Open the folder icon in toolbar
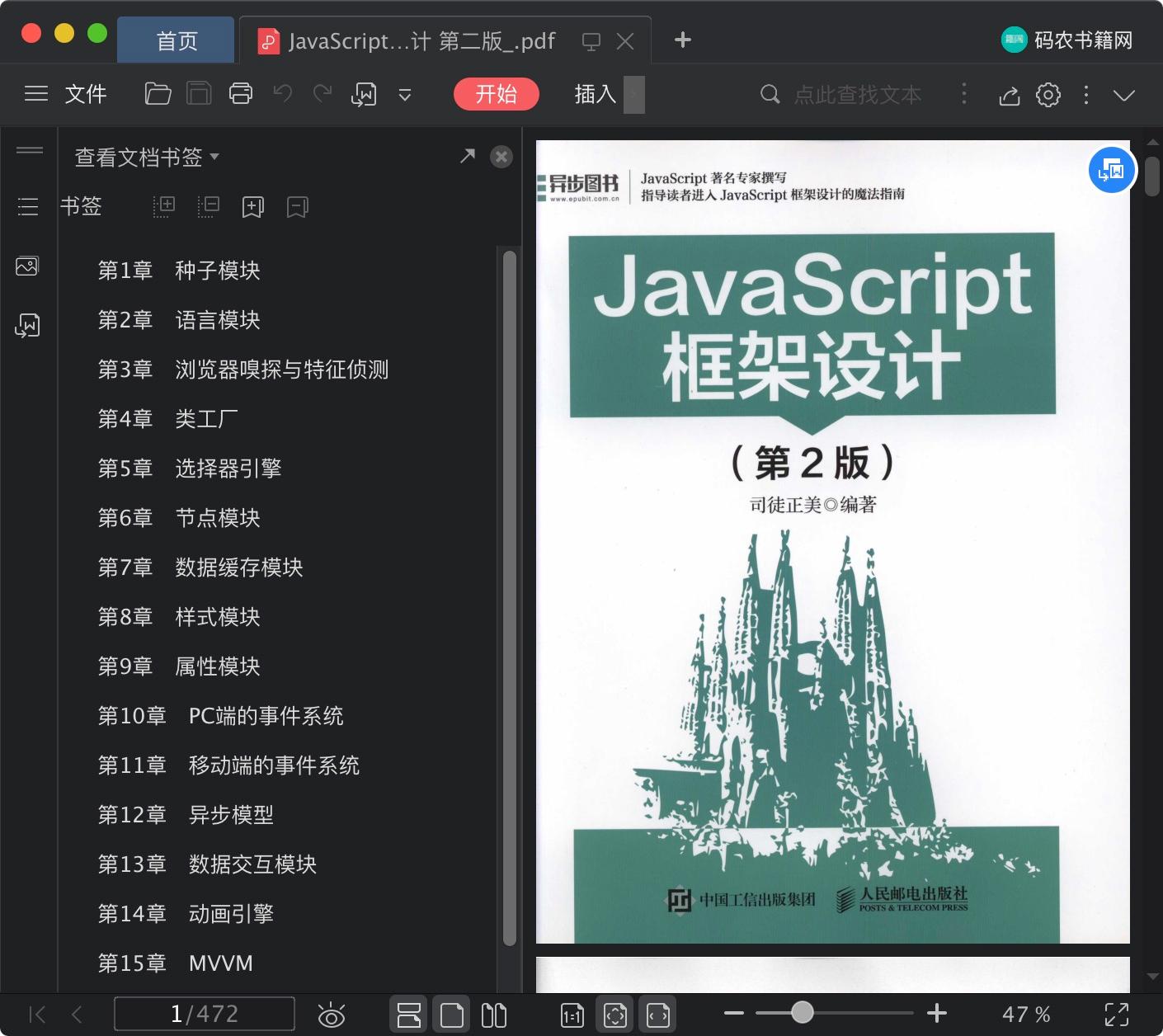Viewport: 1163px width, 1036px height. (158, 94)
